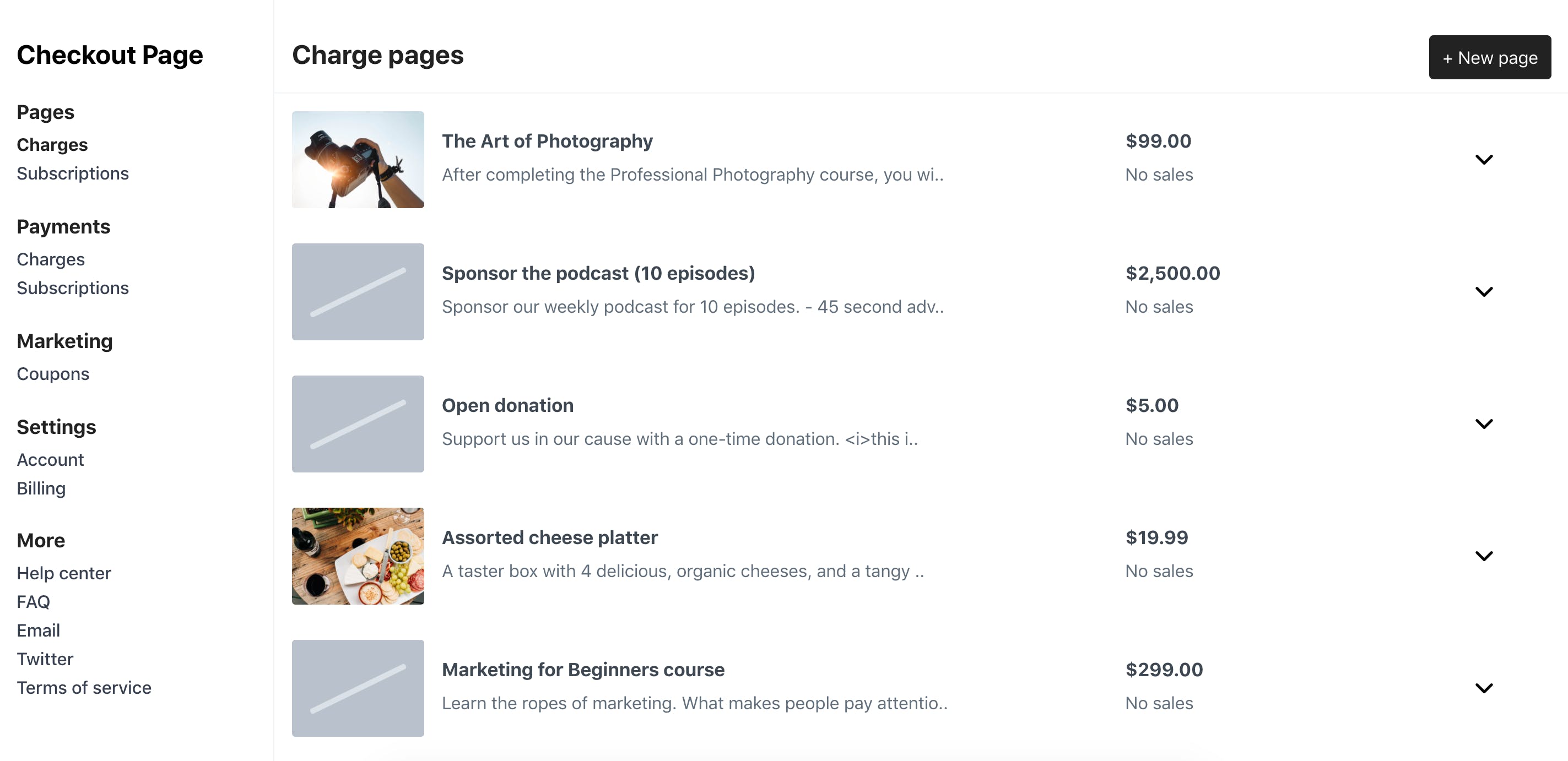The image size is (1568, 761).
Task: Expand The Art of Photography row chevron
Action: (1483, 159)
